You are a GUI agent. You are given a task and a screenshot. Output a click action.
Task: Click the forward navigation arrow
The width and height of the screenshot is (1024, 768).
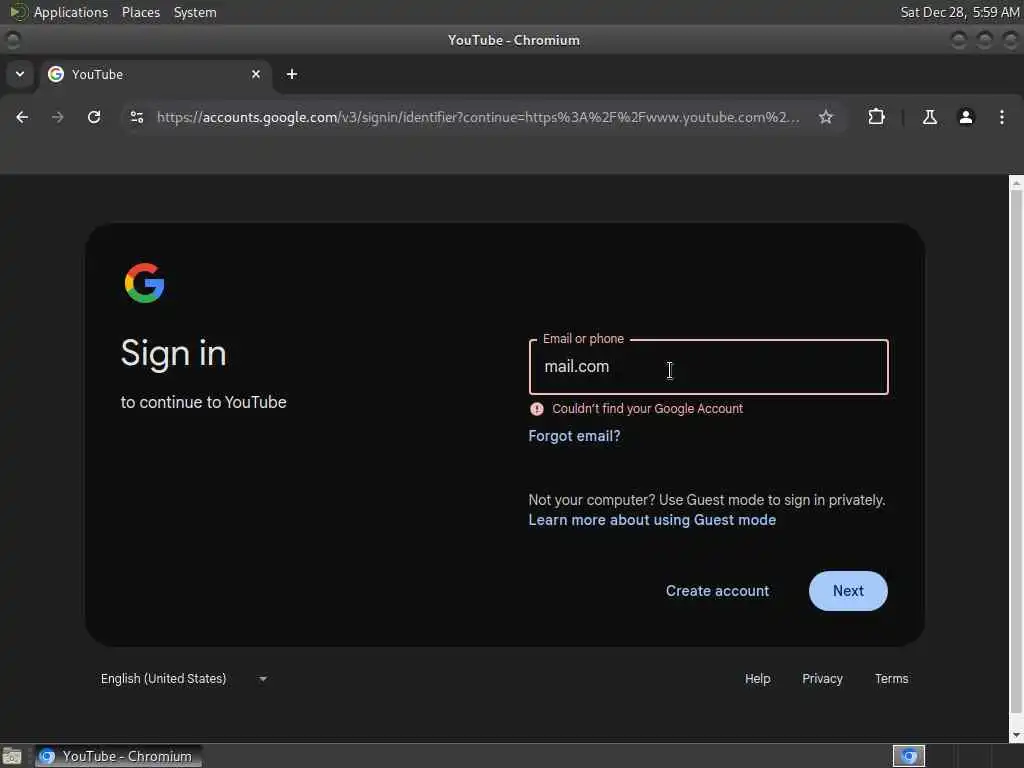[57, 117]
